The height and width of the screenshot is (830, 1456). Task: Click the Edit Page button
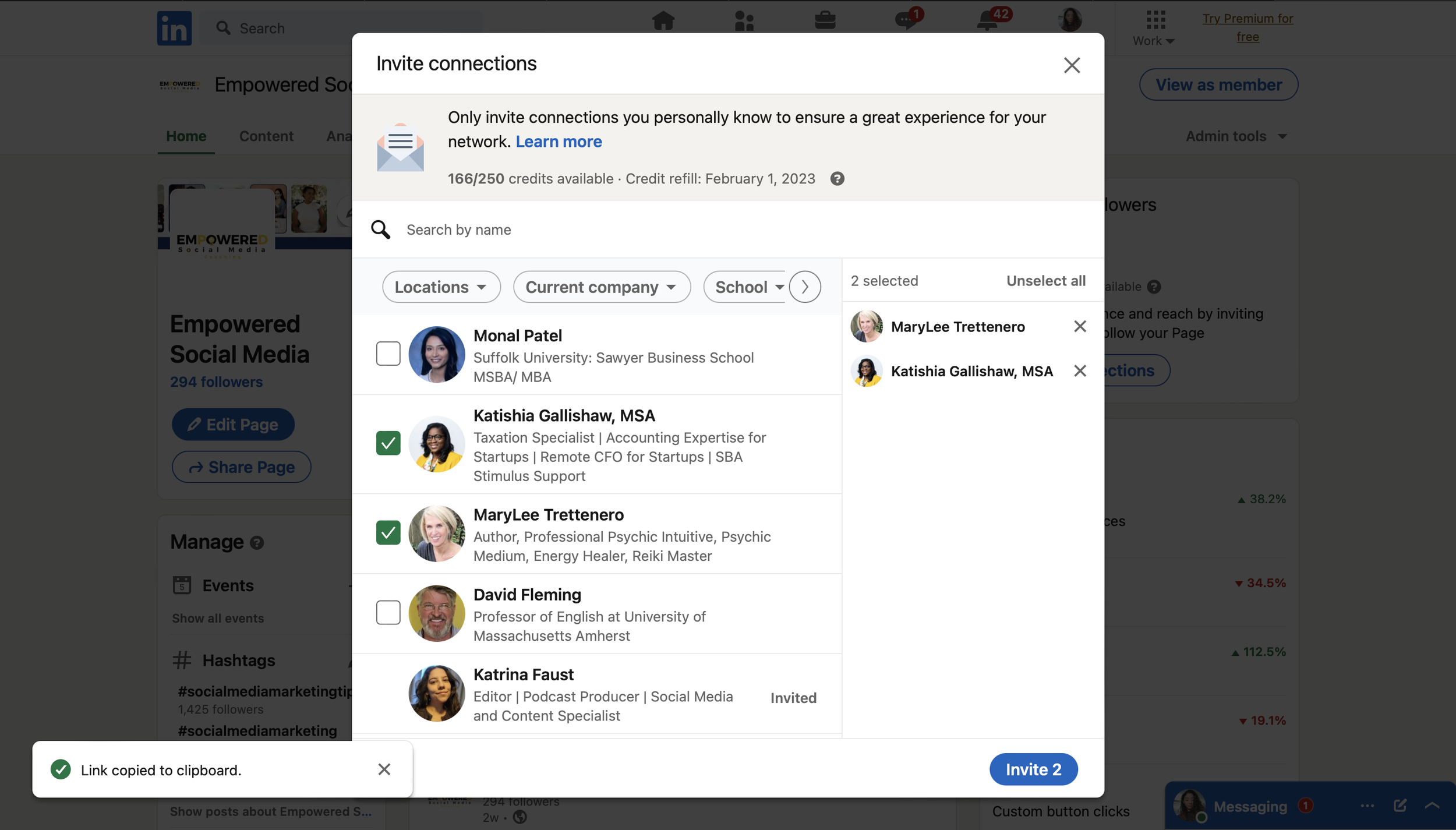[233, 424]
